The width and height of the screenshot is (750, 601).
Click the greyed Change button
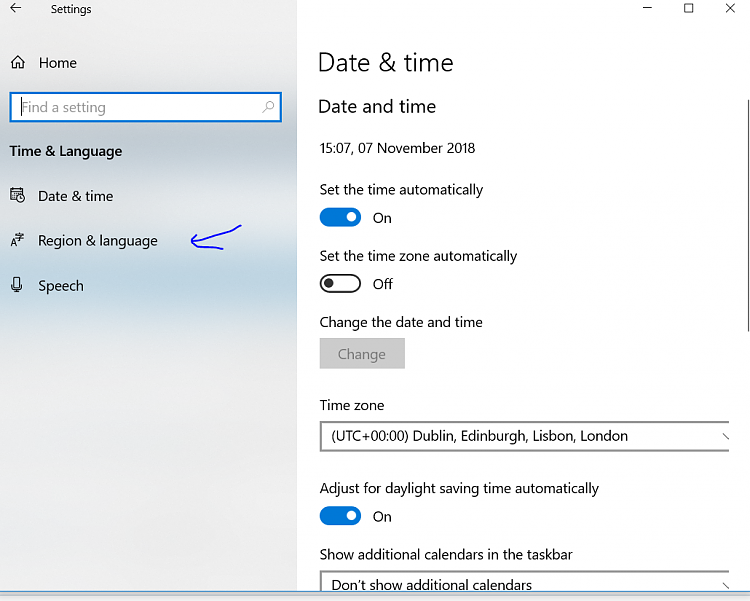tap(362, 354)
